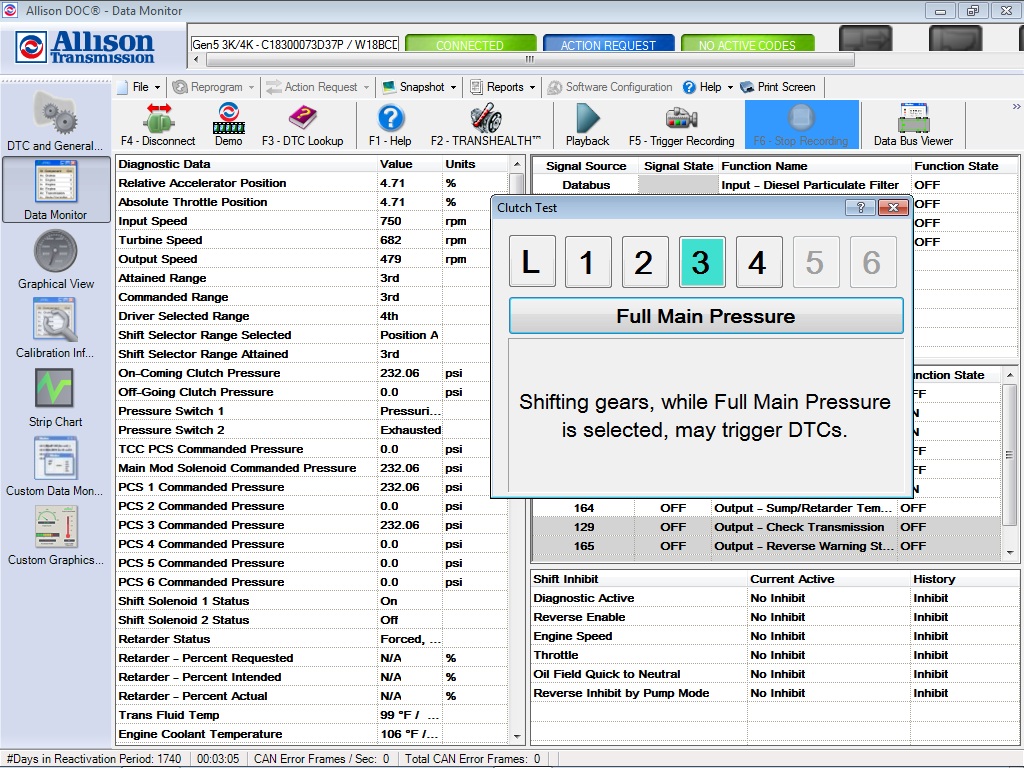Select clutch 4 in Clutch Test
This screenshot has height=768, width=1024.
point(759,261)
